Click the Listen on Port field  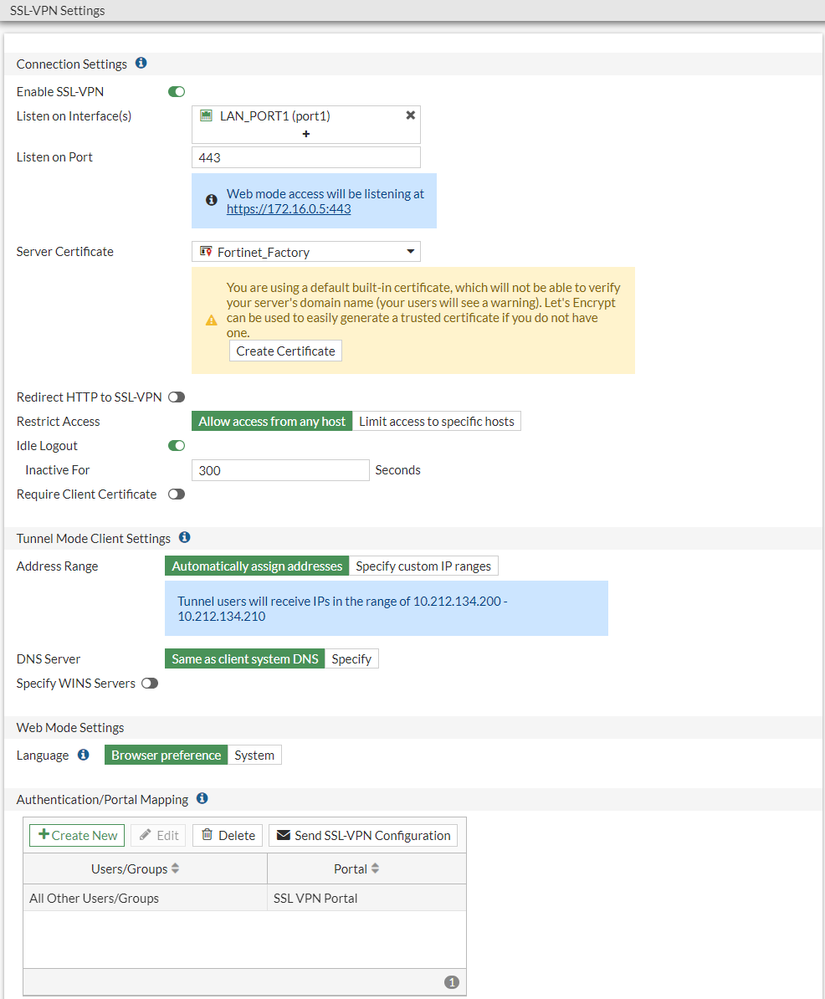(x=306, y=158)
